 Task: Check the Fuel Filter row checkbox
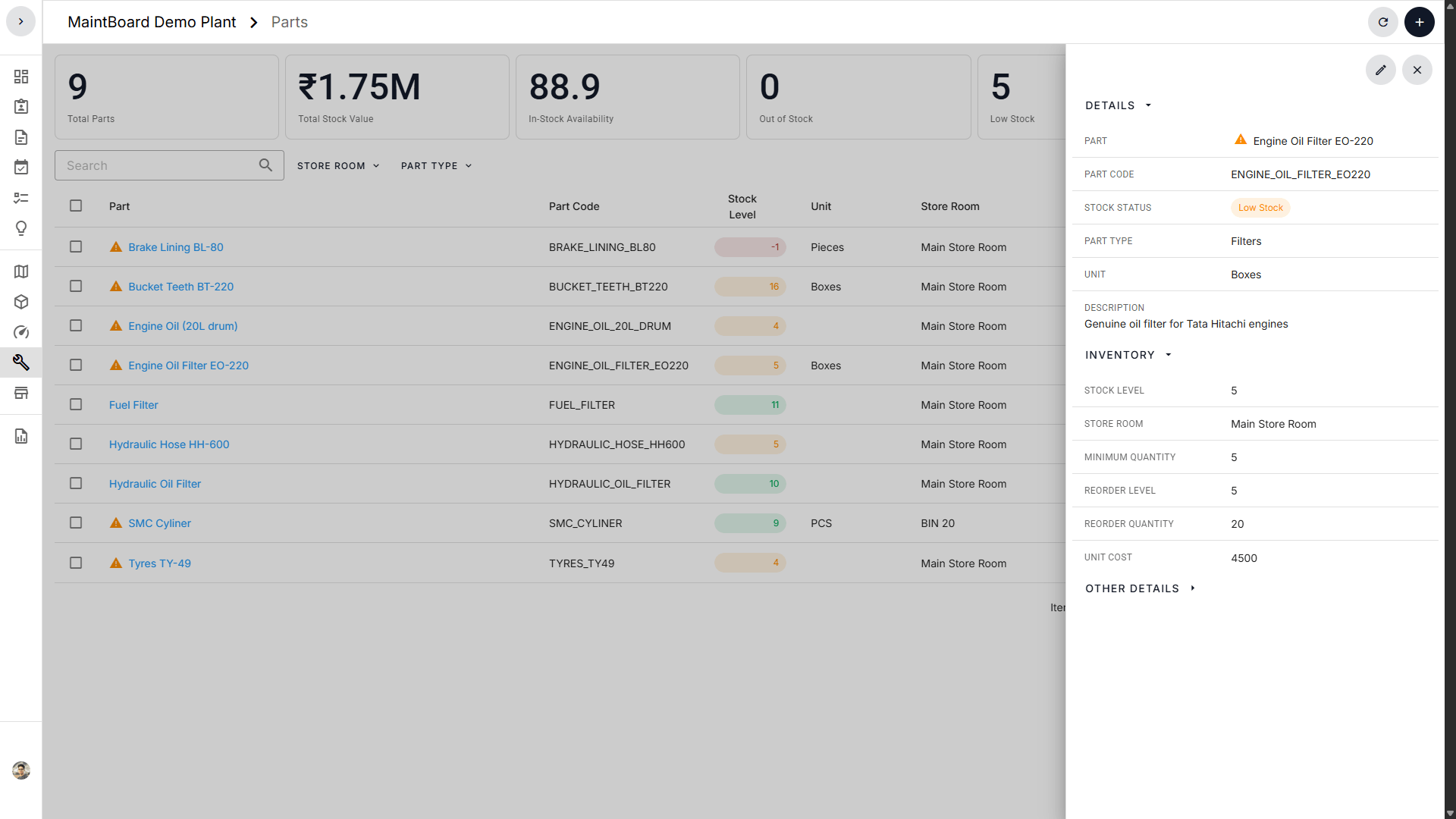click(76, 404)
